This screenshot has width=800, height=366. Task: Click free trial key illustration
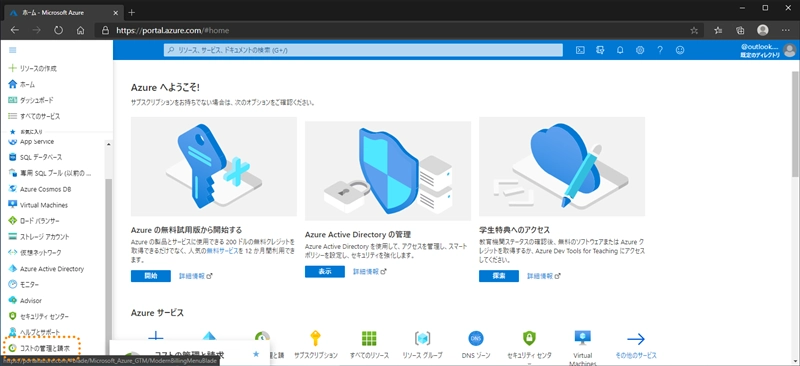click(x=214, y=166)
